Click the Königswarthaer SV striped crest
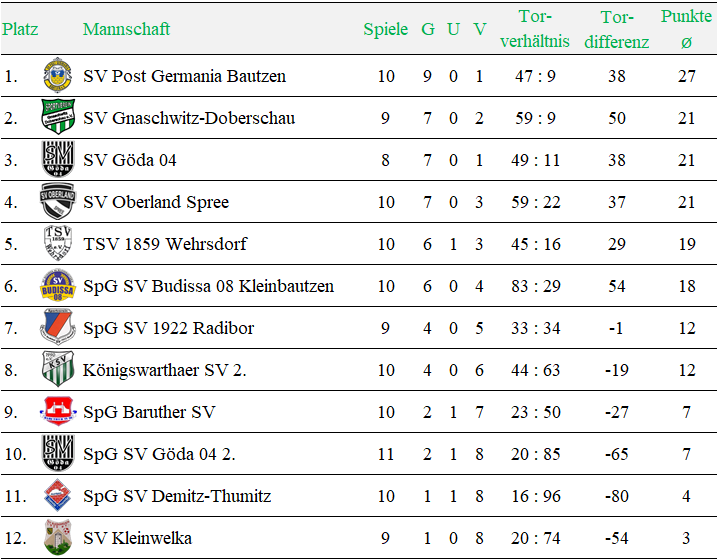717x559 pixels. (58, 369)
